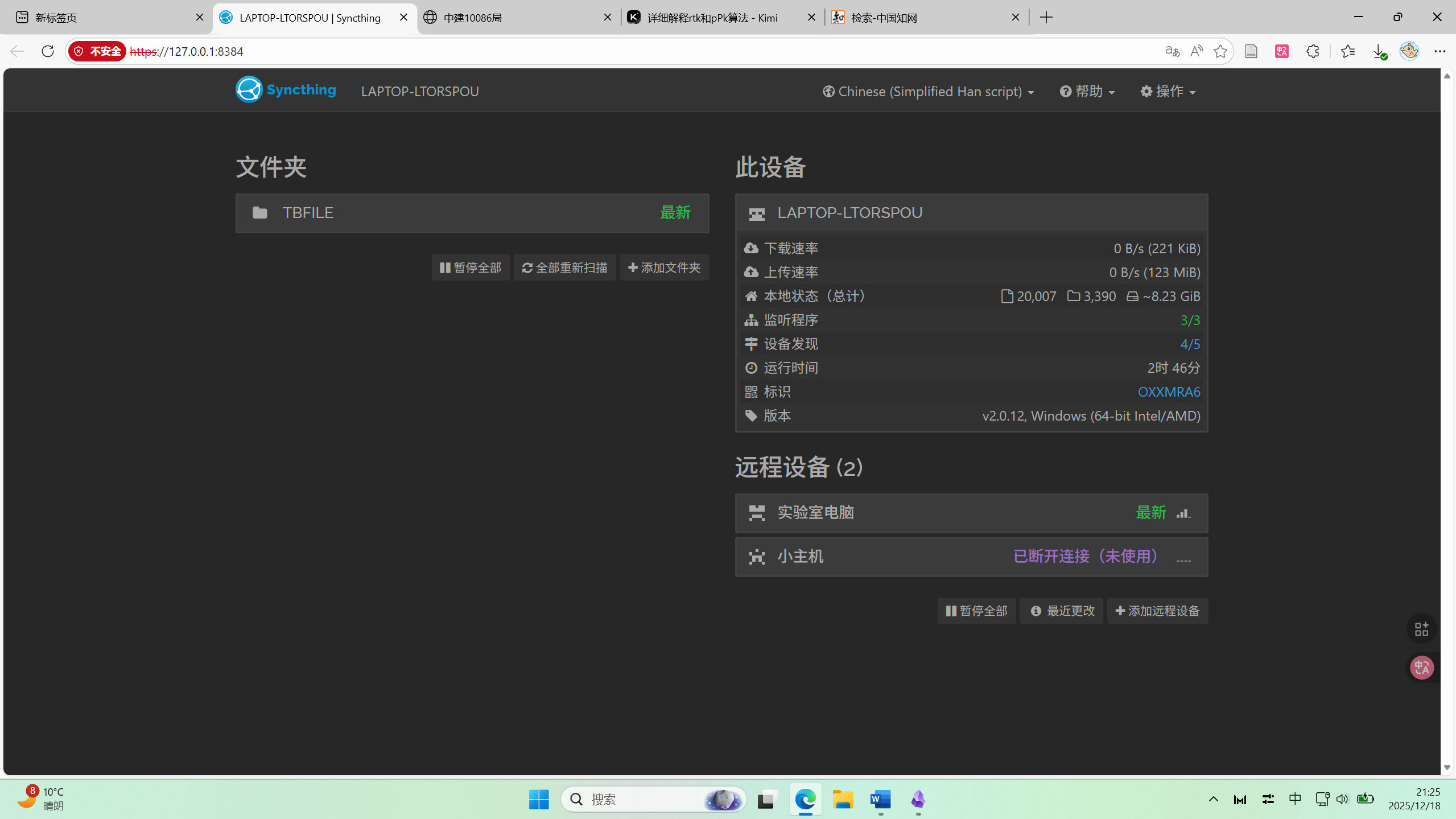This screenshot has height=819, width=1456.
Task: Open the weather widget showing 10°C
Action: 40,799
